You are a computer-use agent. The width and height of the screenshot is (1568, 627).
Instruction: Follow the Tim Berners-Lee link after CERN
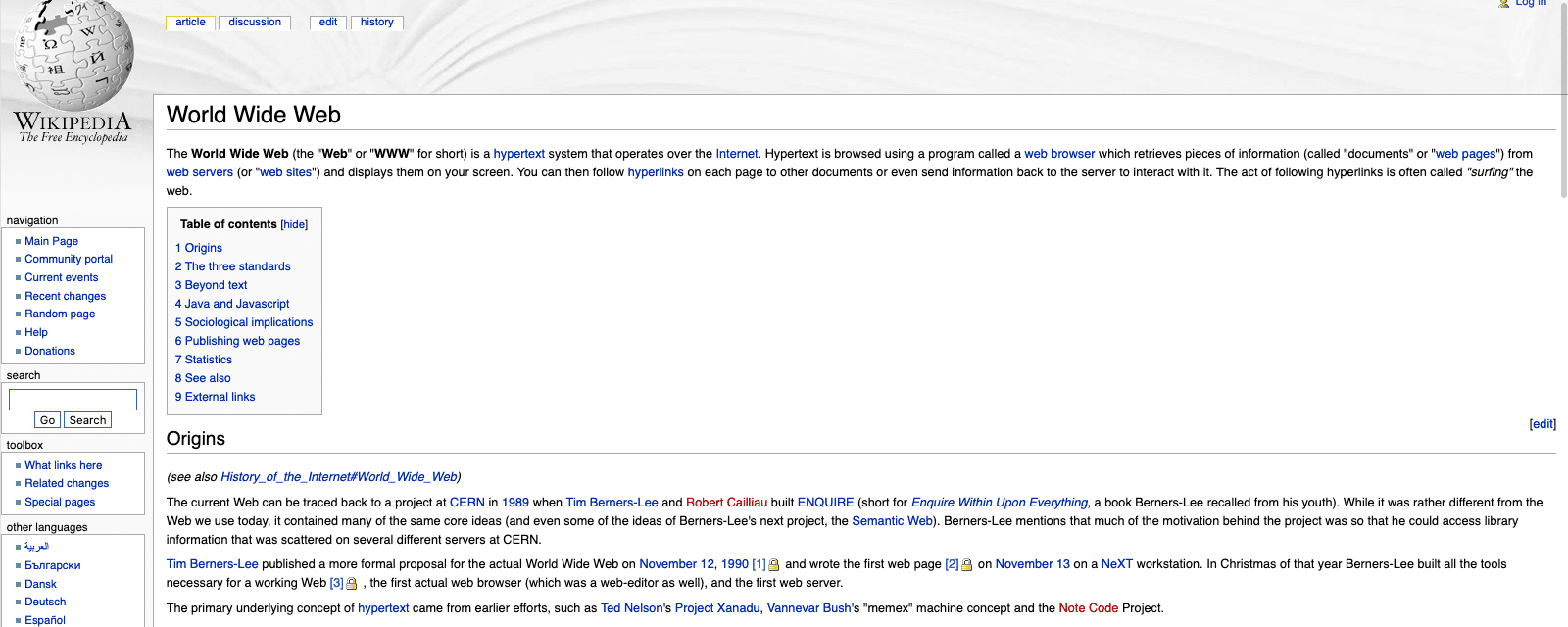(x=612, y=503)
